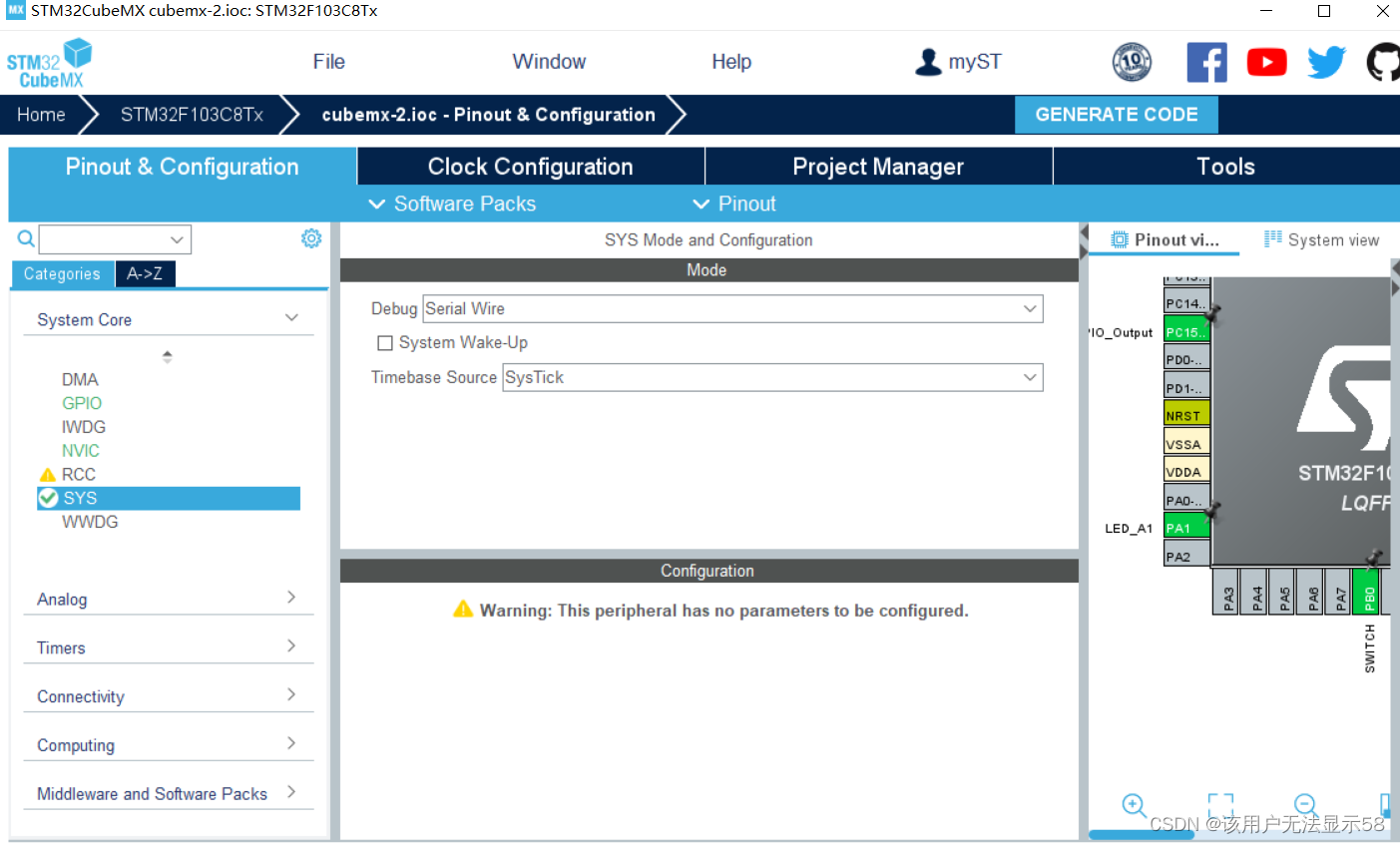This screenshot has height=844, width=1400.
Task: Click the sort arrows icon above DMA
Action: (x=167, y=356)
